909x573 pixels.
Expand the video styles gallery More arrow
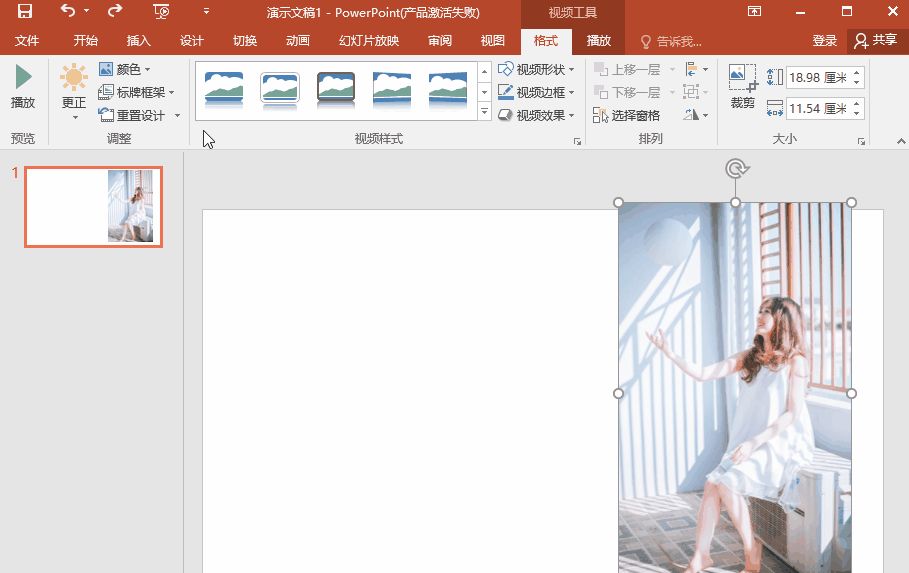coord(485,113)
